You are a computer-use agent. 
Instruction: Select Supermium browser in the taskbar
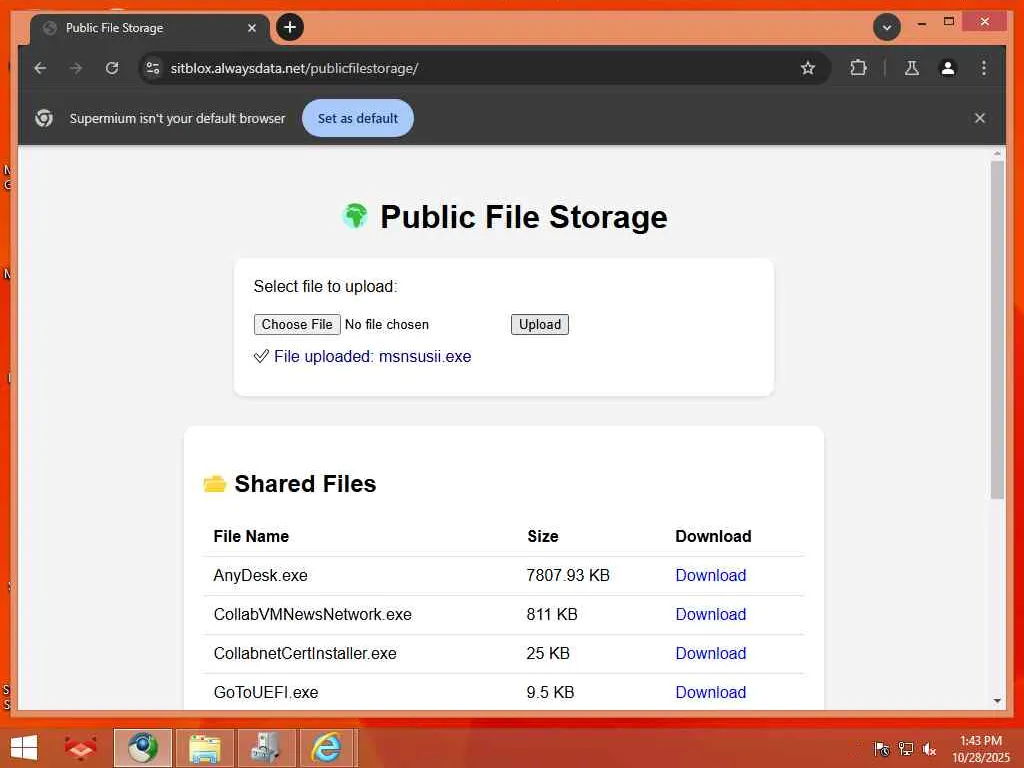pos(142,748)
